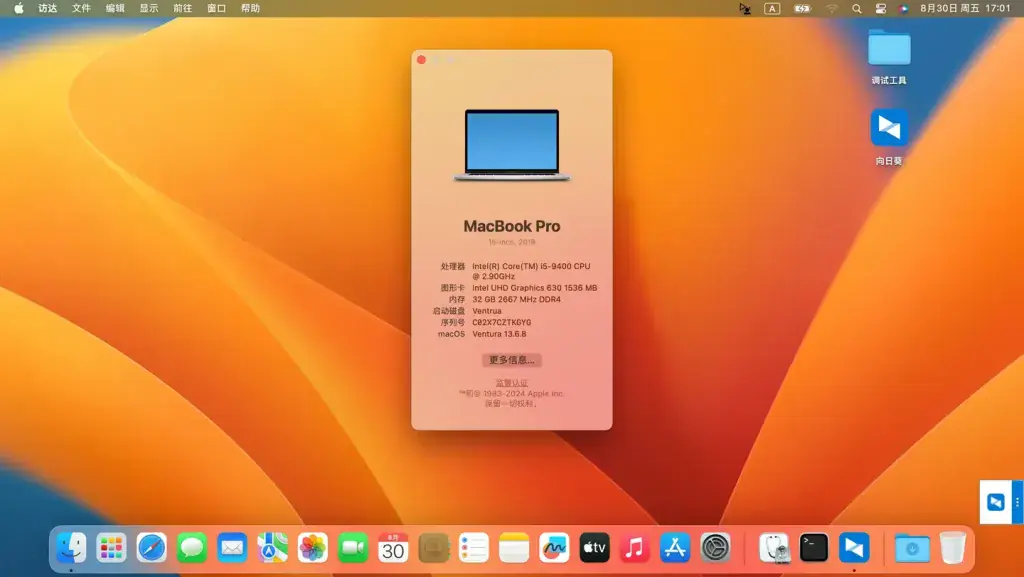Open the Music app in Dock
This screenshot has width=1024, height=577.
tap(635, 547)
